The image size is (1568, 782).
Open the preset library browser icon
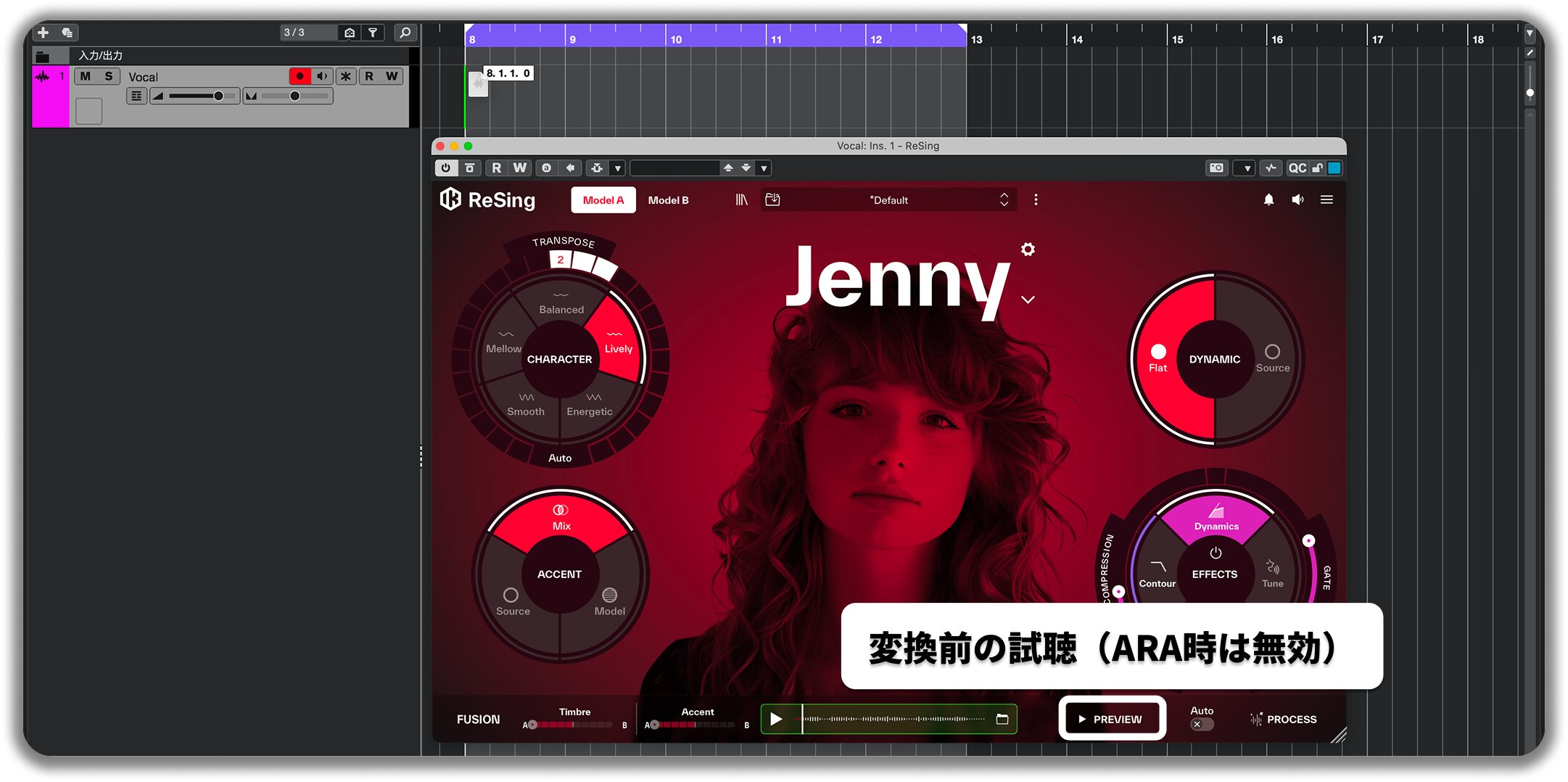741,199
